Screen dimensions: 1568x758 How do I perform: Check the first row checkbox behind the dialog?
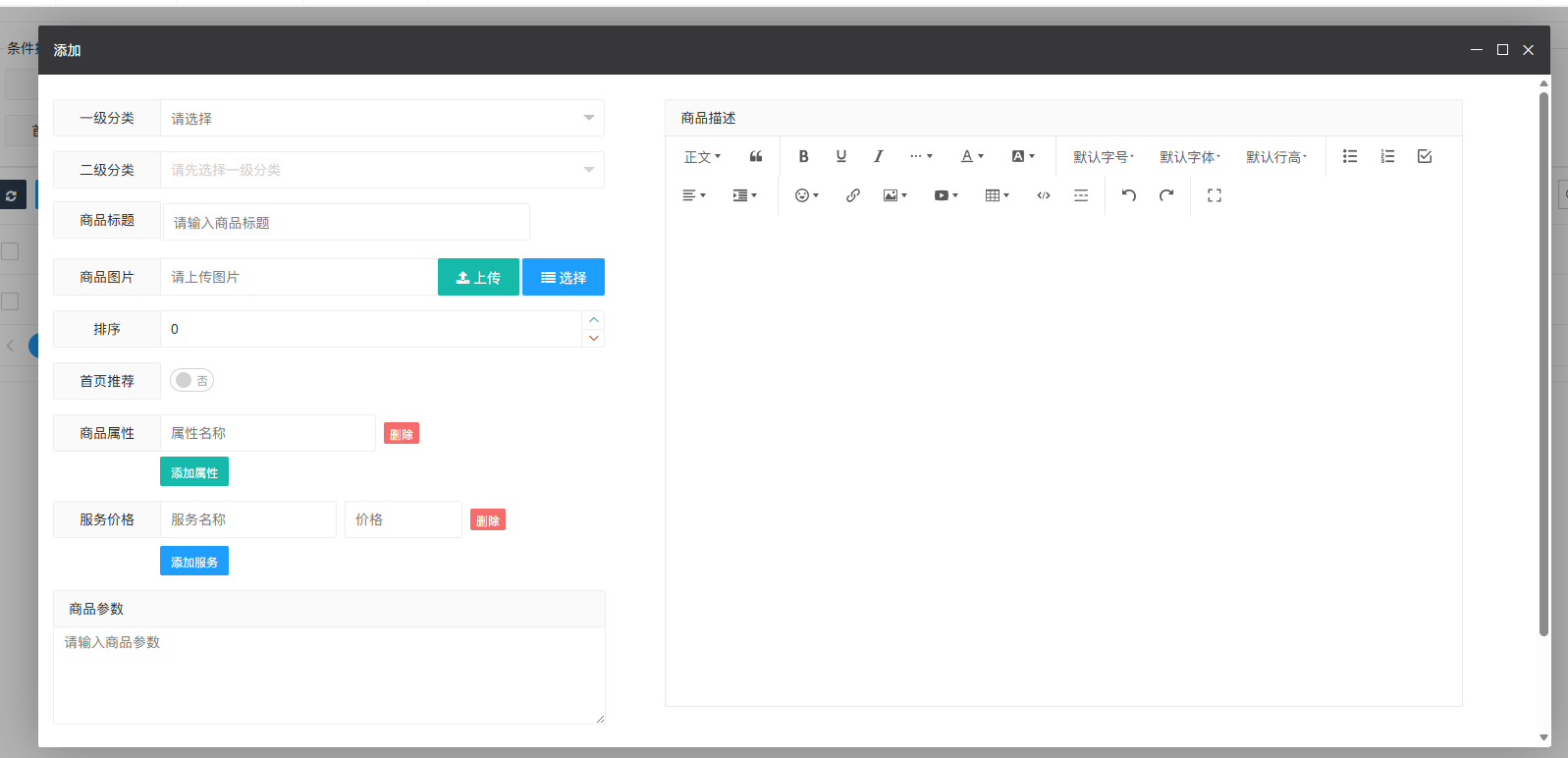[x=11, y=251]
